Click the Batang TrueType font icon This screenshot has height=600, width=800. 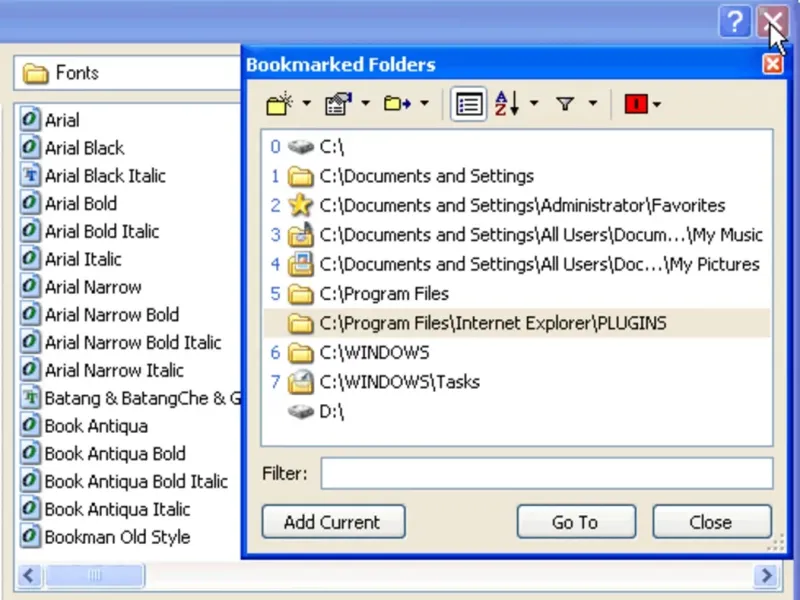[30, 397]
